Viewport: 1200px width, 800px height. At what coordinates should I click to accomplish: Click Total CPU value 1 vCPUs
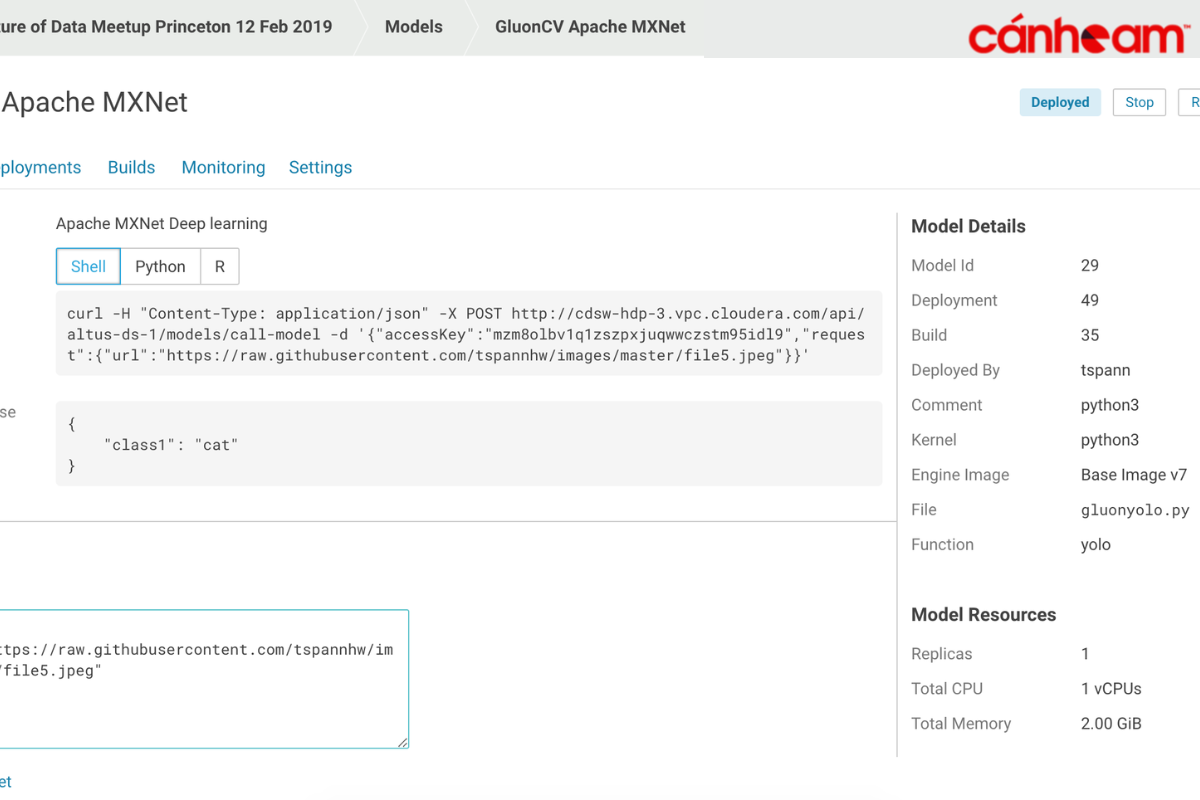pos(1111,689)
